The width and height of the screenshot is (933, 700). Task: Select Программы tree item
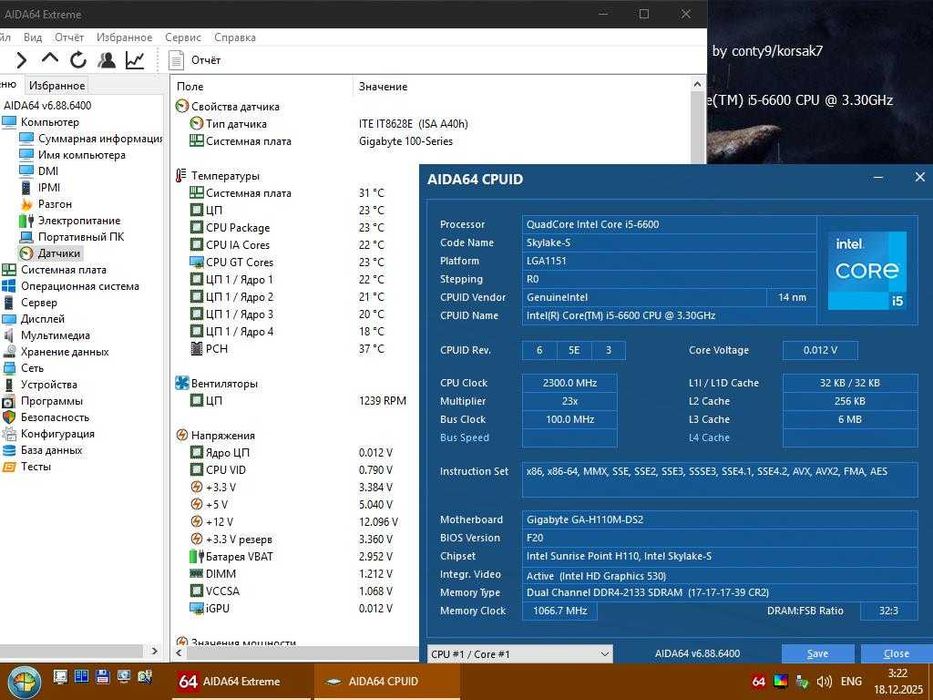[x=52, y=401]
